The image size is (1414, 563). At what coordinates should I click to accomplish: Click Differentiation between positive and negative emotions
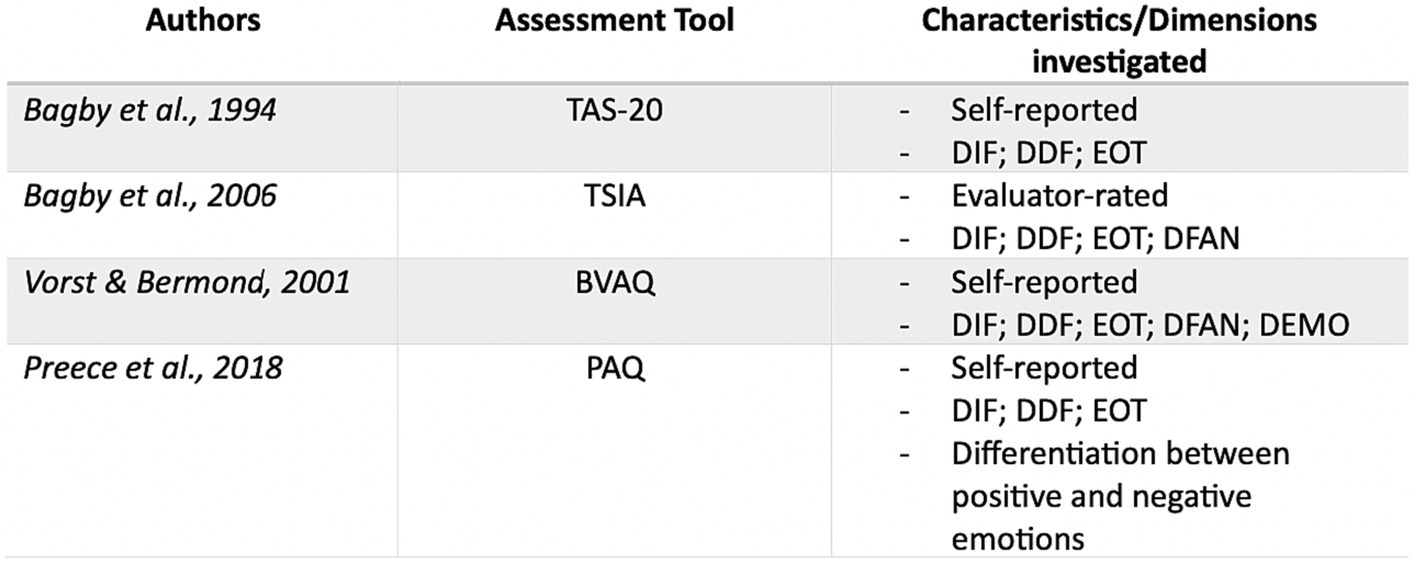pyautogui.click(x=1120, y=496)
